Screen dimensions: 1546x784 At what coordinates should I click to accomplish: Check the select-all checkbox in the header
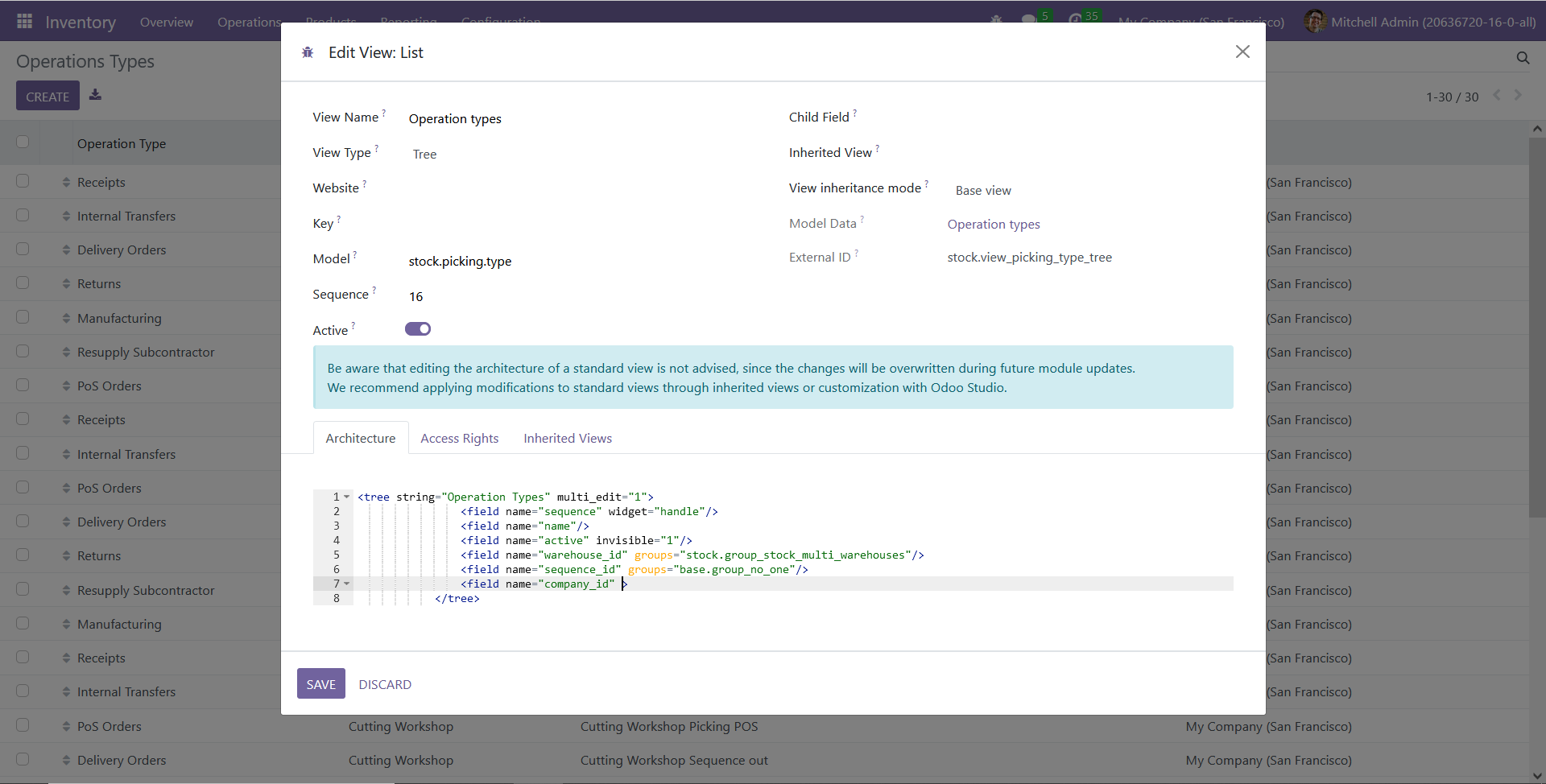[x=22, y=141]
